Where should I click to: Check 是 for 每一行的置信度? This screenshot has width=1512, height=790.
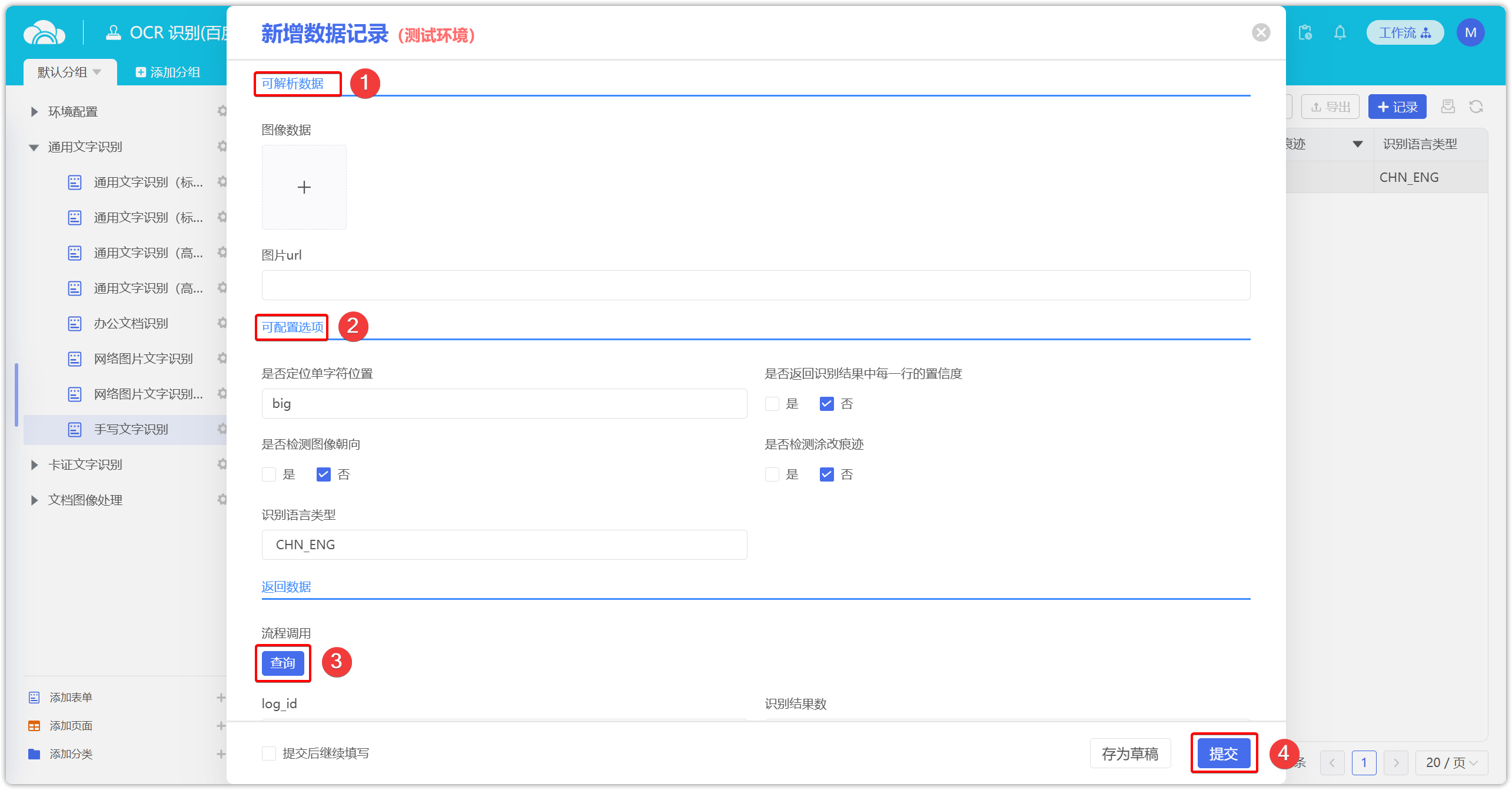point(772,404)
